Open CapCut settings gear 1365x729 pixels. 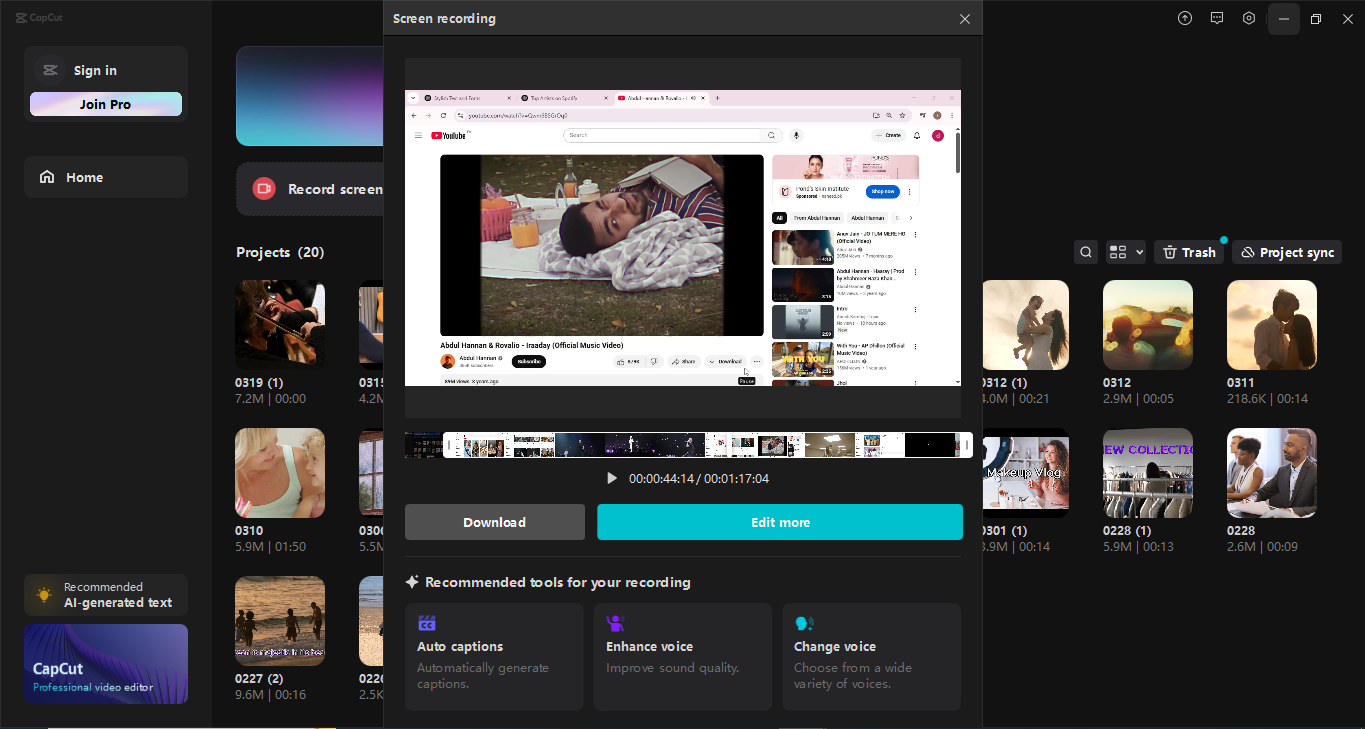[x=1248, y=18]
